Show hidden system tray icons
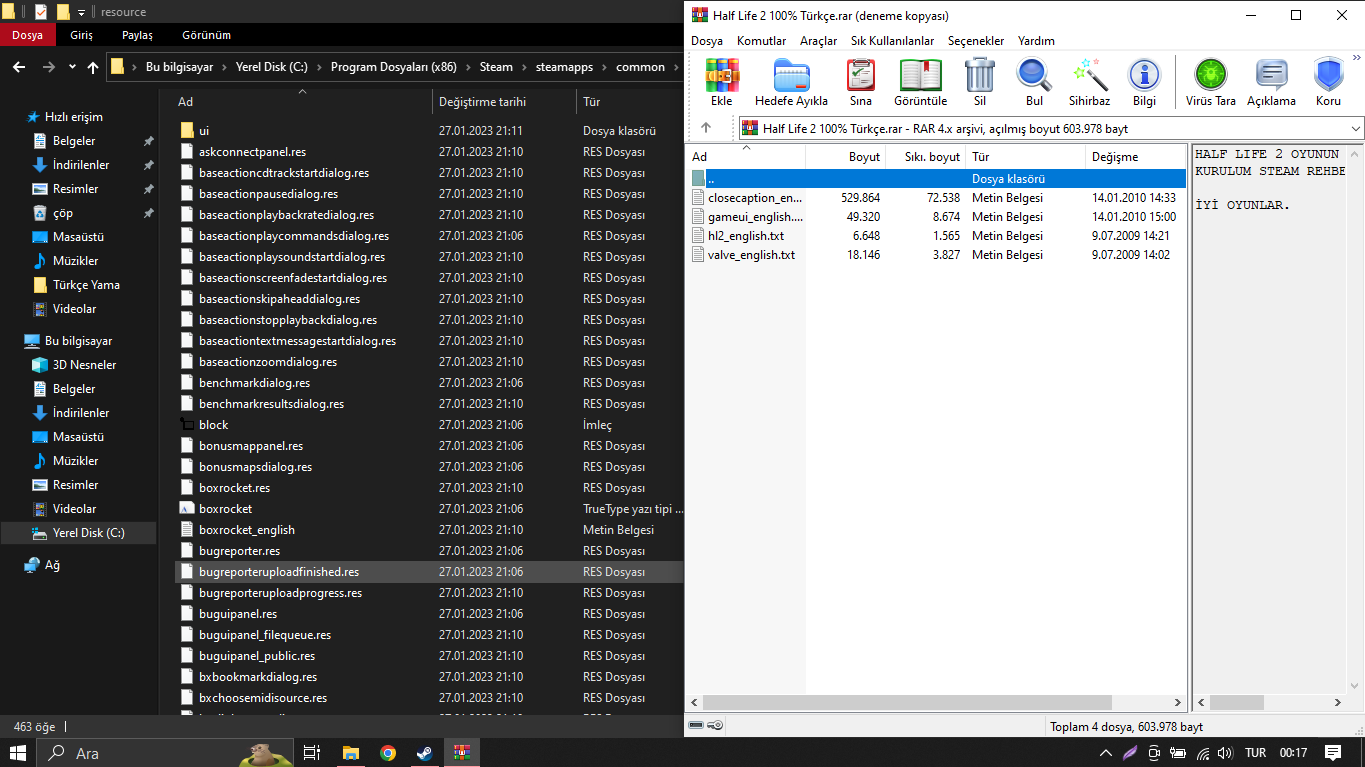The image size is (1365, 767). point(1105,753)
